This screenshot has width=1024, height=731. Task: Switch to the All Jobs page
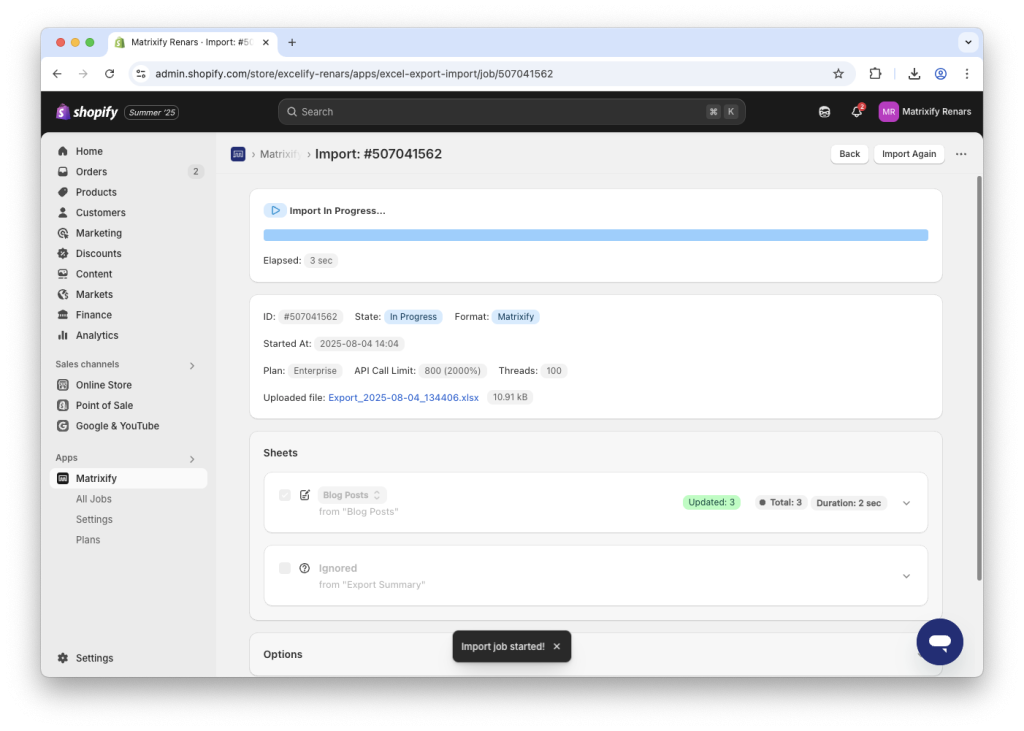(x=93, y=498)
